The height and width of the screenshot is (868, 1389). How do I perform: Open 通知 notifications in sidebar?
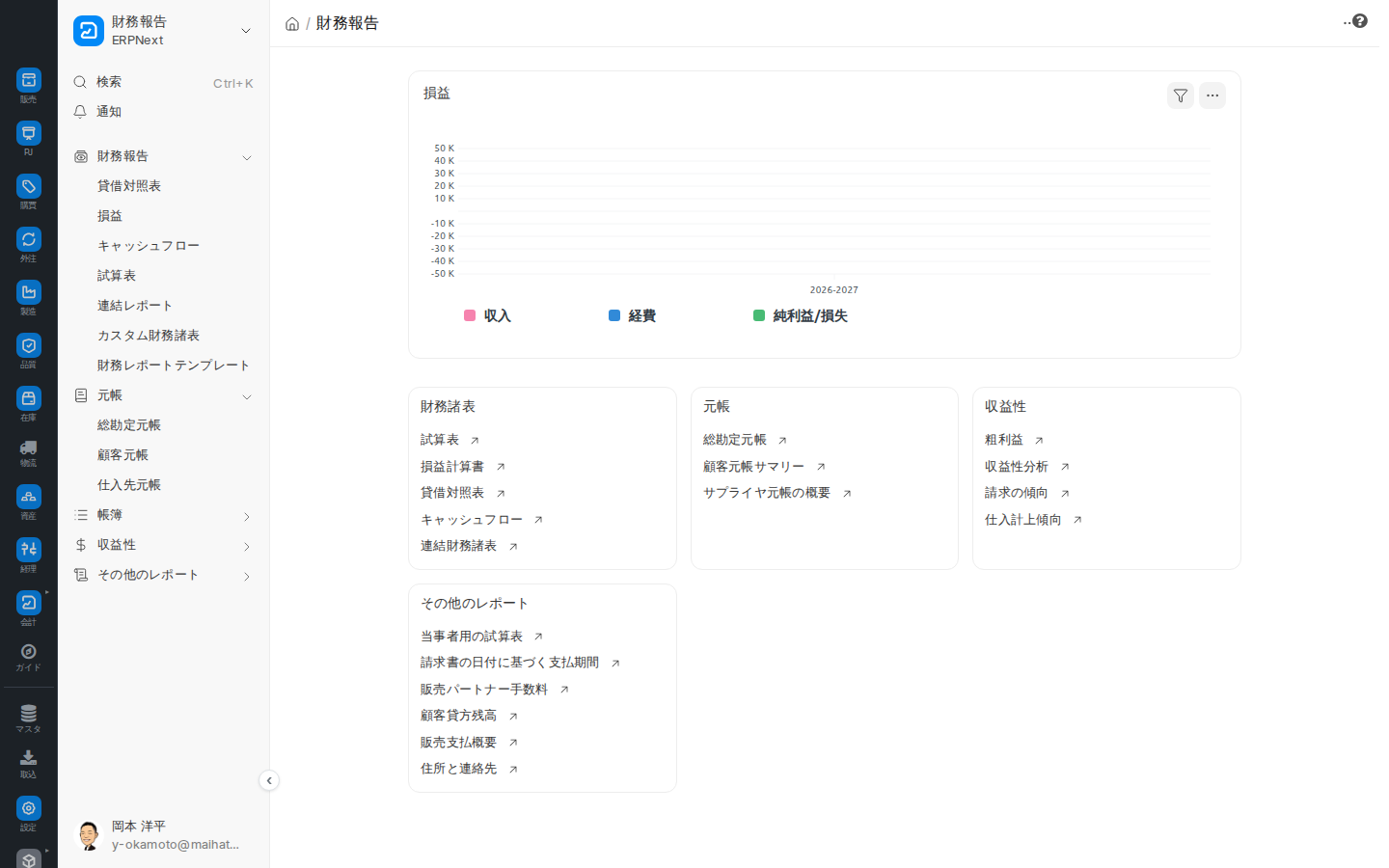(164, 112)
